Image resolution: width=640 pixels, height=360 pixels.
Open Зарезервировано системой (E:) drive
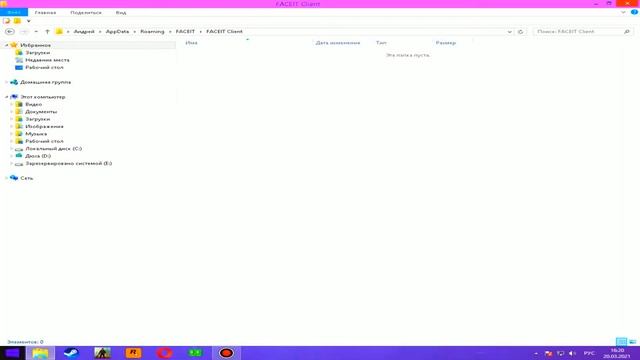[x=69, y=163]
